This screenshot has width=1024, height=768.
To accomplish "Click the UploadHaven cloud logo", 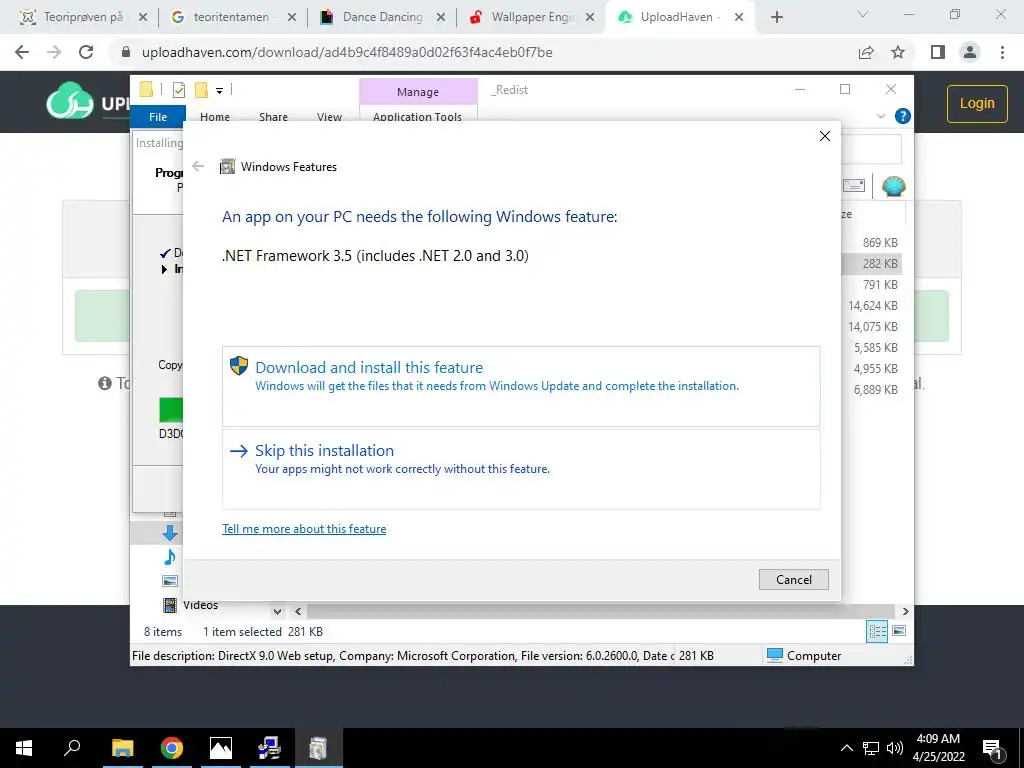I will pyautogui.click(x=70, y=101).
